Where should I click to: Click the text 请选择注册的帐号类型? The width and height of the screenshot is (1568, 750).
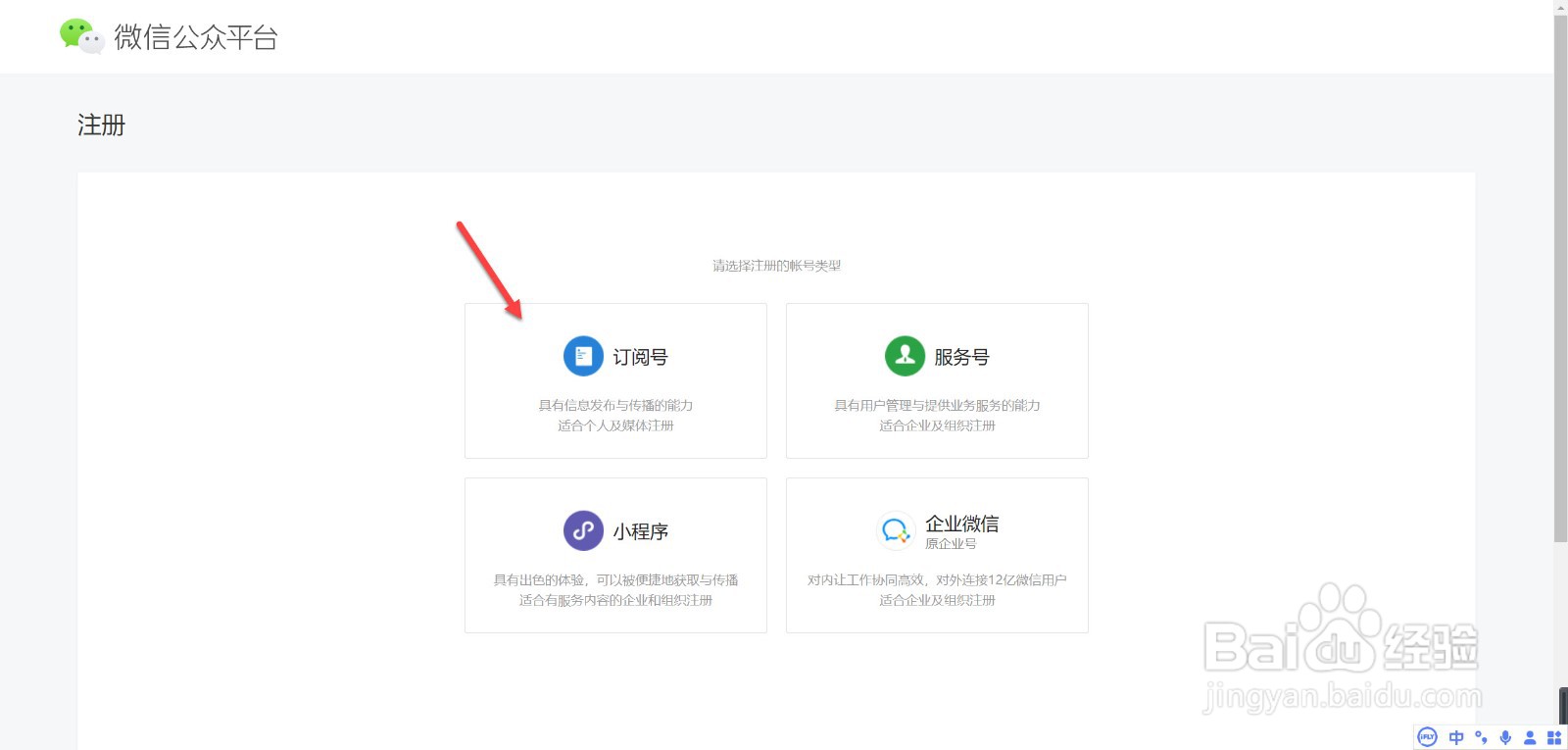click(776, 266)
